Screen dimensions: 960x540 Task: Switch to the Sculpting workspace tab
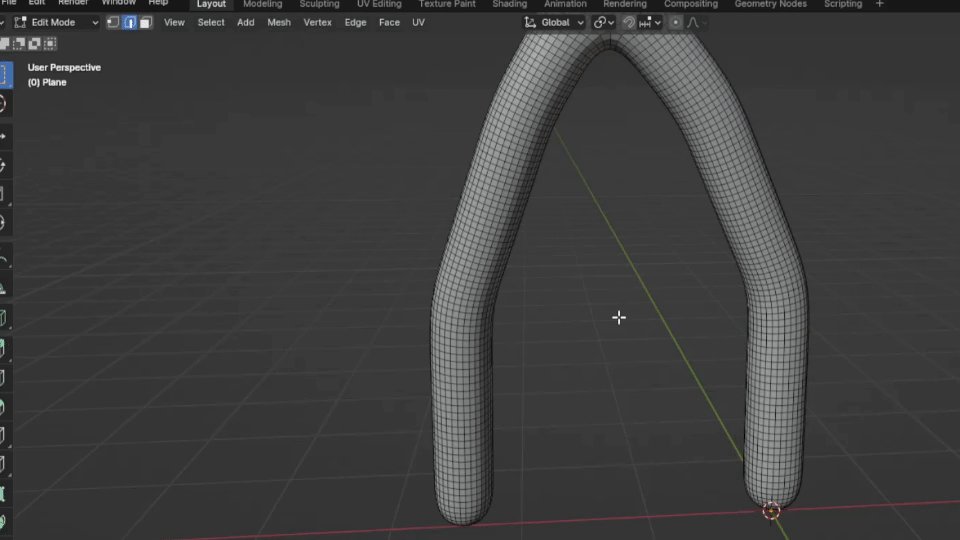coord(319,4)
